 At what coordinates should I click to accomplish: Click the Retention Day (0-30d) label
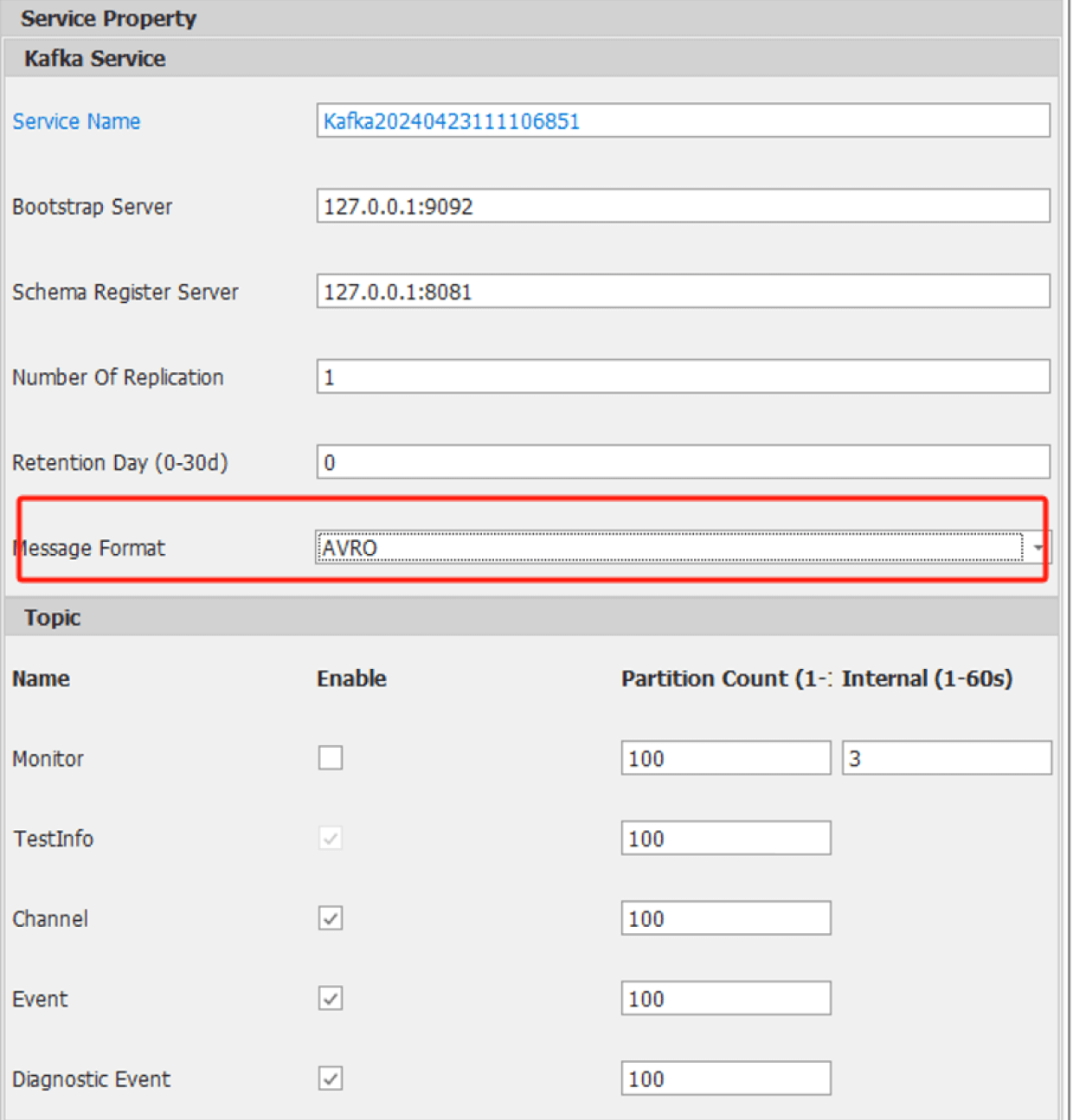tap(120, 463)
